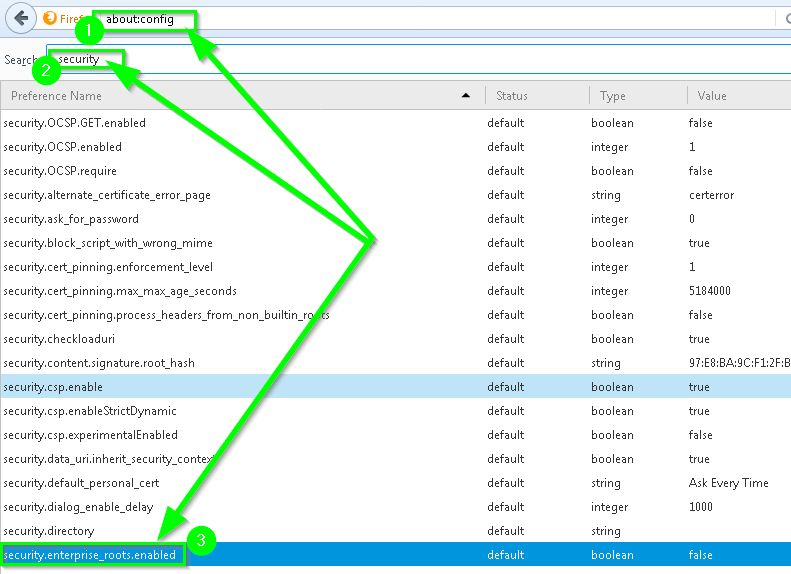Sort by the Status column header
This screenshot has height=574, width=791.
point(537,96)
